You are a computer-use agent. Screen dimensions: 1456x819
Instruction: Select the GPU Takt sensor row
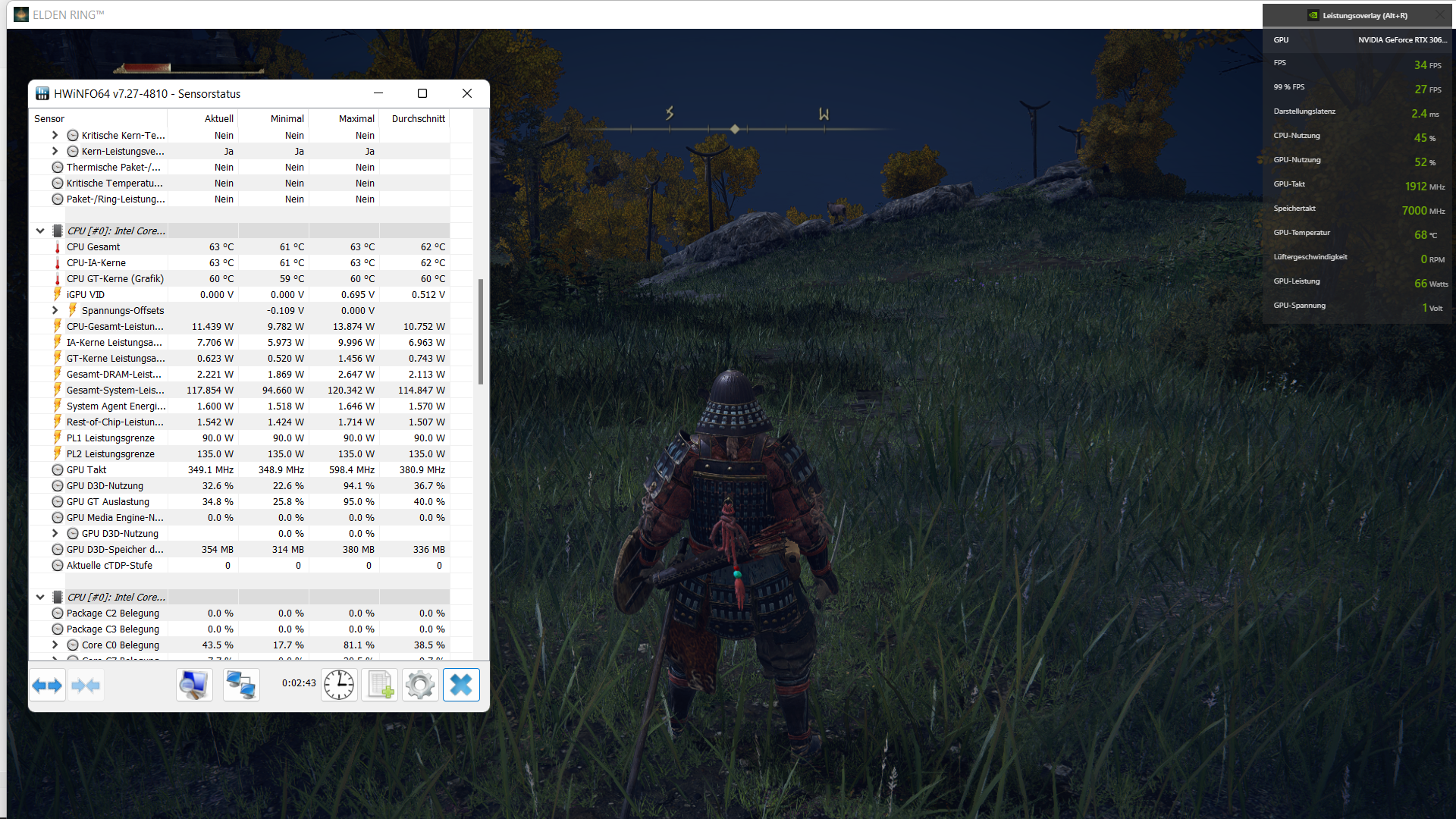(x=86, y=469)
